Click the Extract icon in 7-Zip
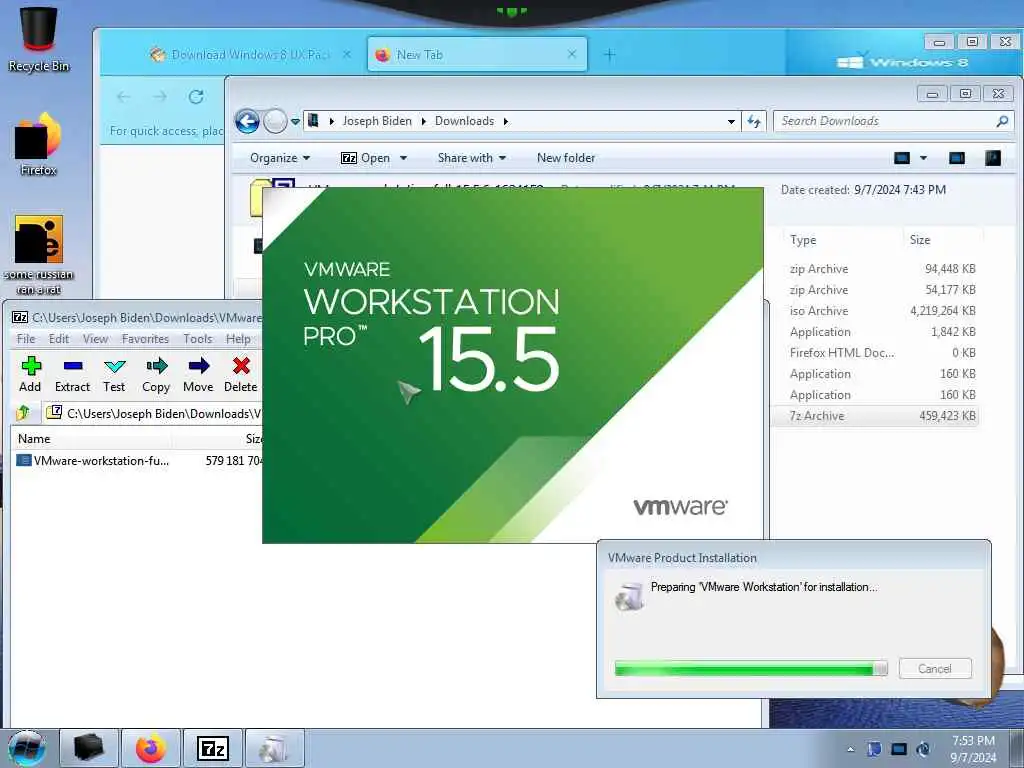Screen dimensions: 1024x768 (x=72, y=374)
